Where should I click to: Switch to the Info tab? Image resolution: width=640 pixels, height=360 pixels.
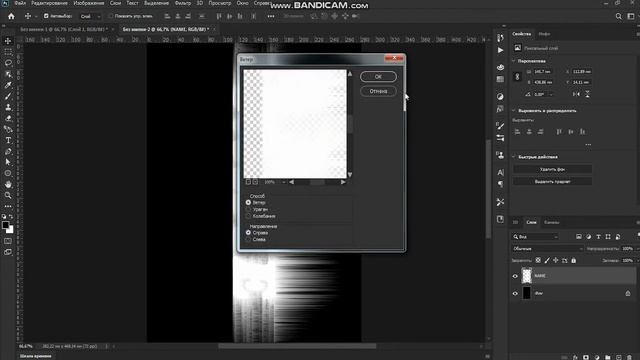click(x=544, y=34)
